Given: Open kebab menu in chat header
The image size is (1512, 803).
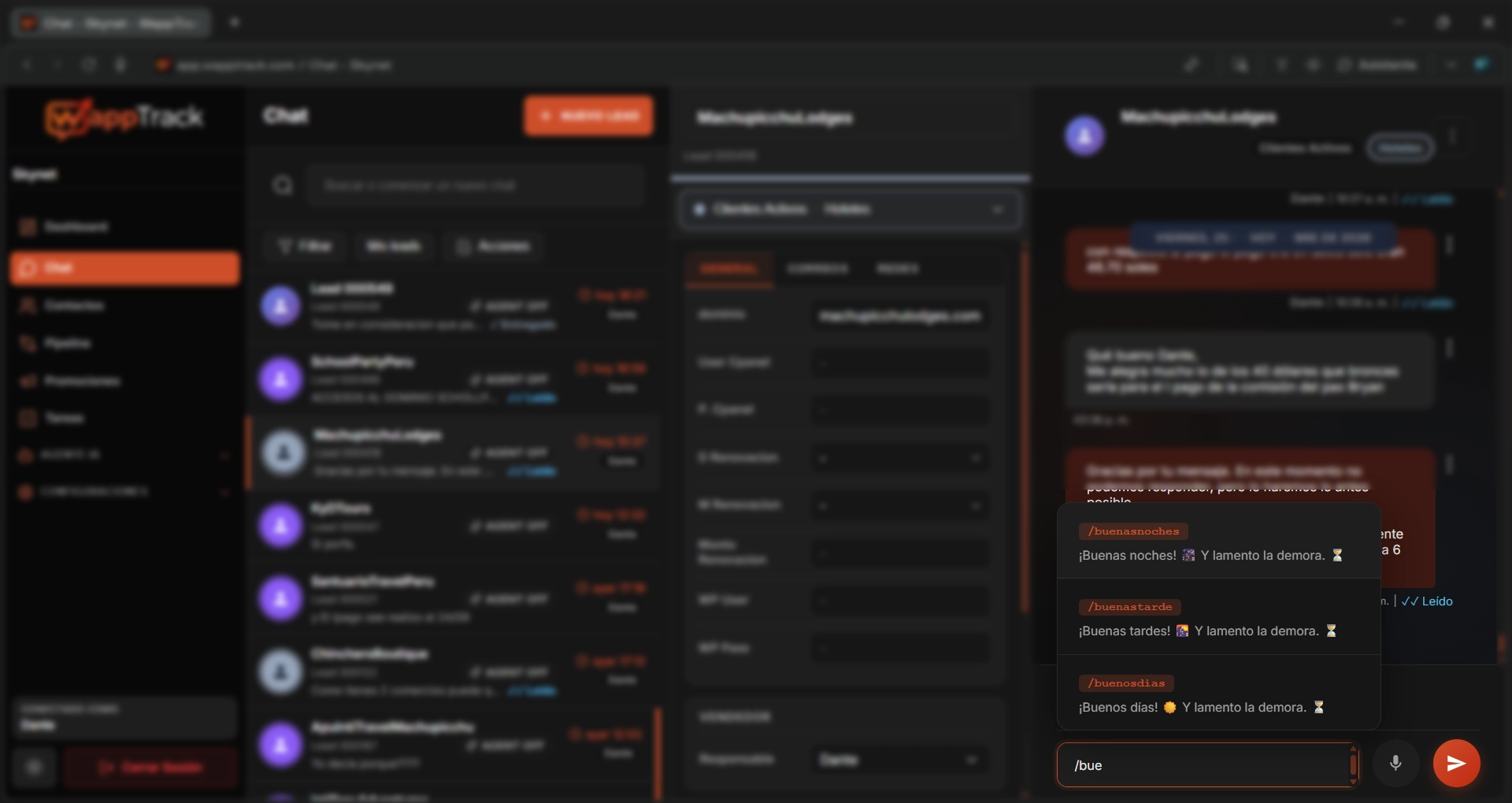Looking at the screenshot, I should coord(1453,135).
